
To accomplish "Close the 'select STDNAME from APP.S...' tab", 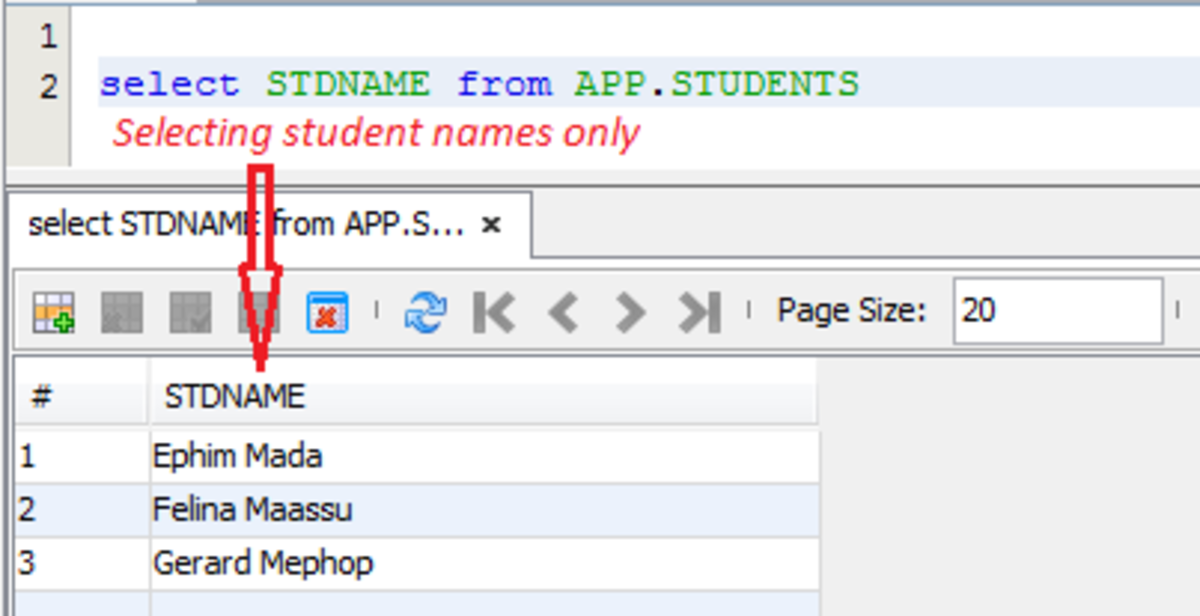I will click(491, 226).
